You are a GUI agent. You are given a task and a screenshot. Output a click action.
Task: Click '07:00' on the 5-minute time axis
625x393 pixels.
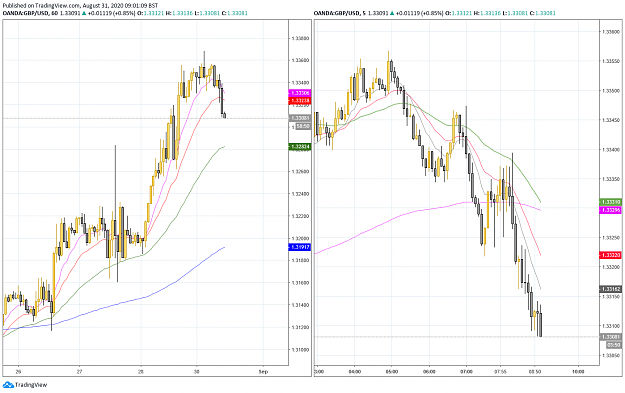click(466, 371)
